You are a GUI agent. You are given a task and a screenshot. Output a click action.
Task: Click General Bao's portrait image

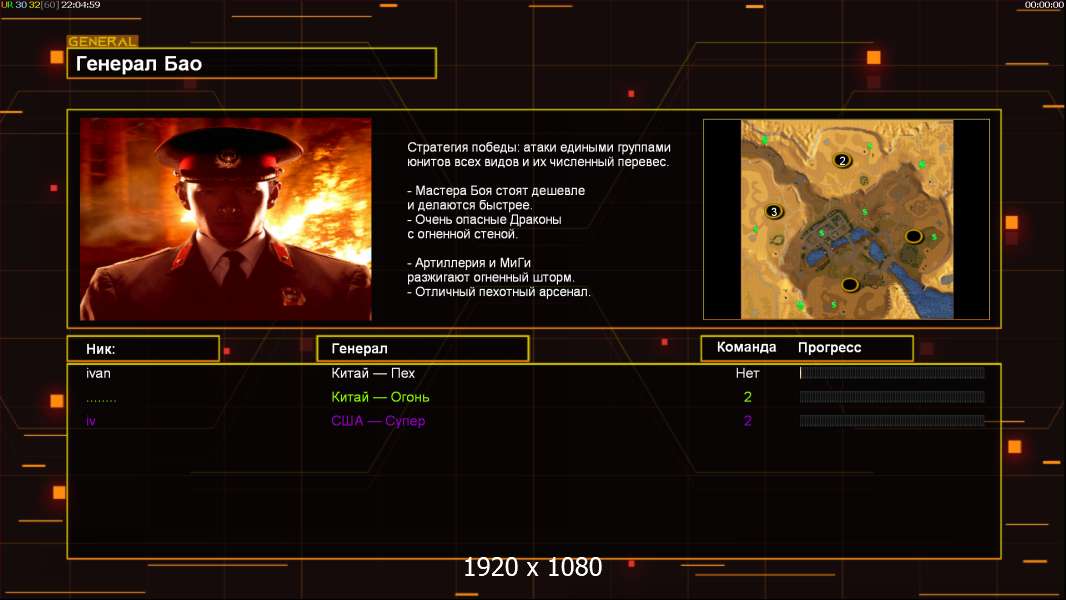coord(226,219)
